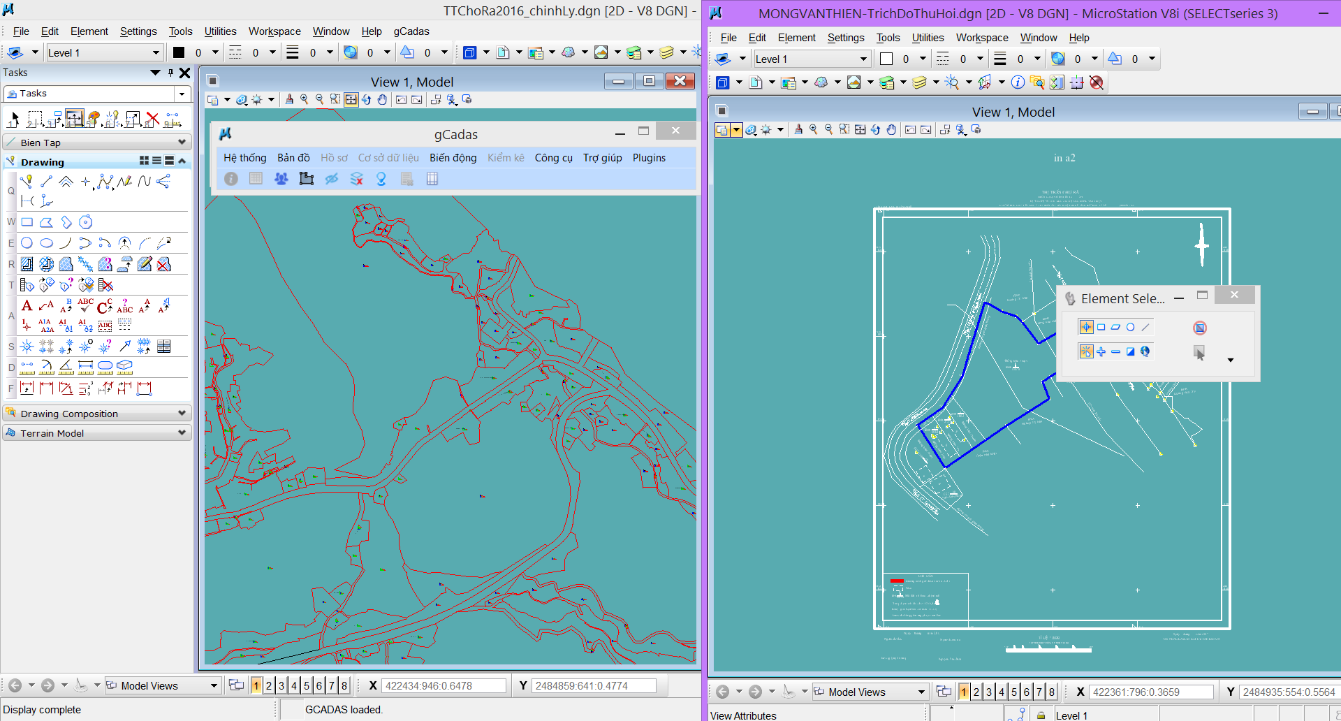This screenshot has height=721, width=1341.
Task: Expand the Drawing Composition task group
Action: (182, 414)
